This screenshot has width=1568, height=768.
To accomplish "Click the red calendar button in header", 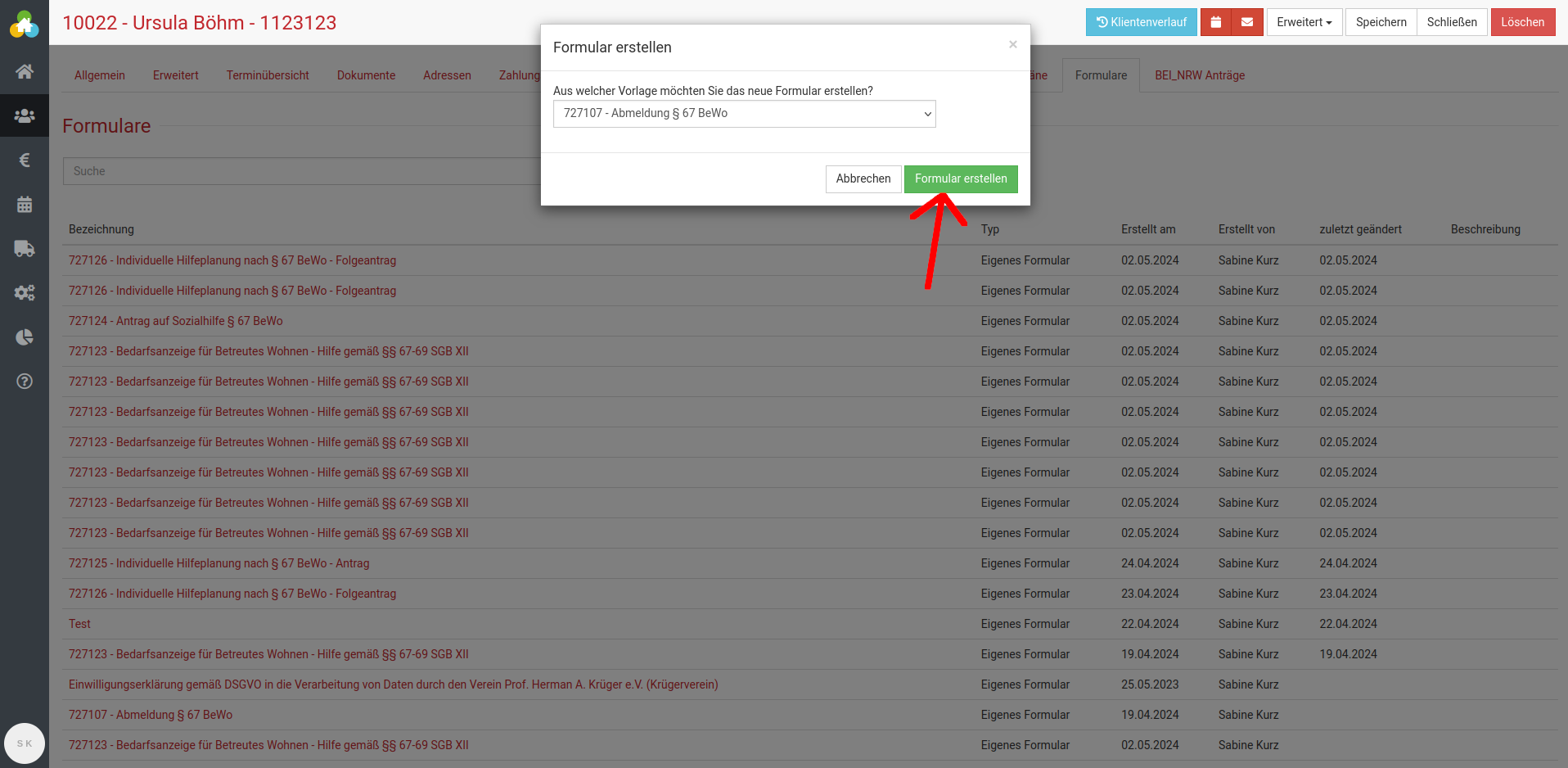I will (1215, 22).
